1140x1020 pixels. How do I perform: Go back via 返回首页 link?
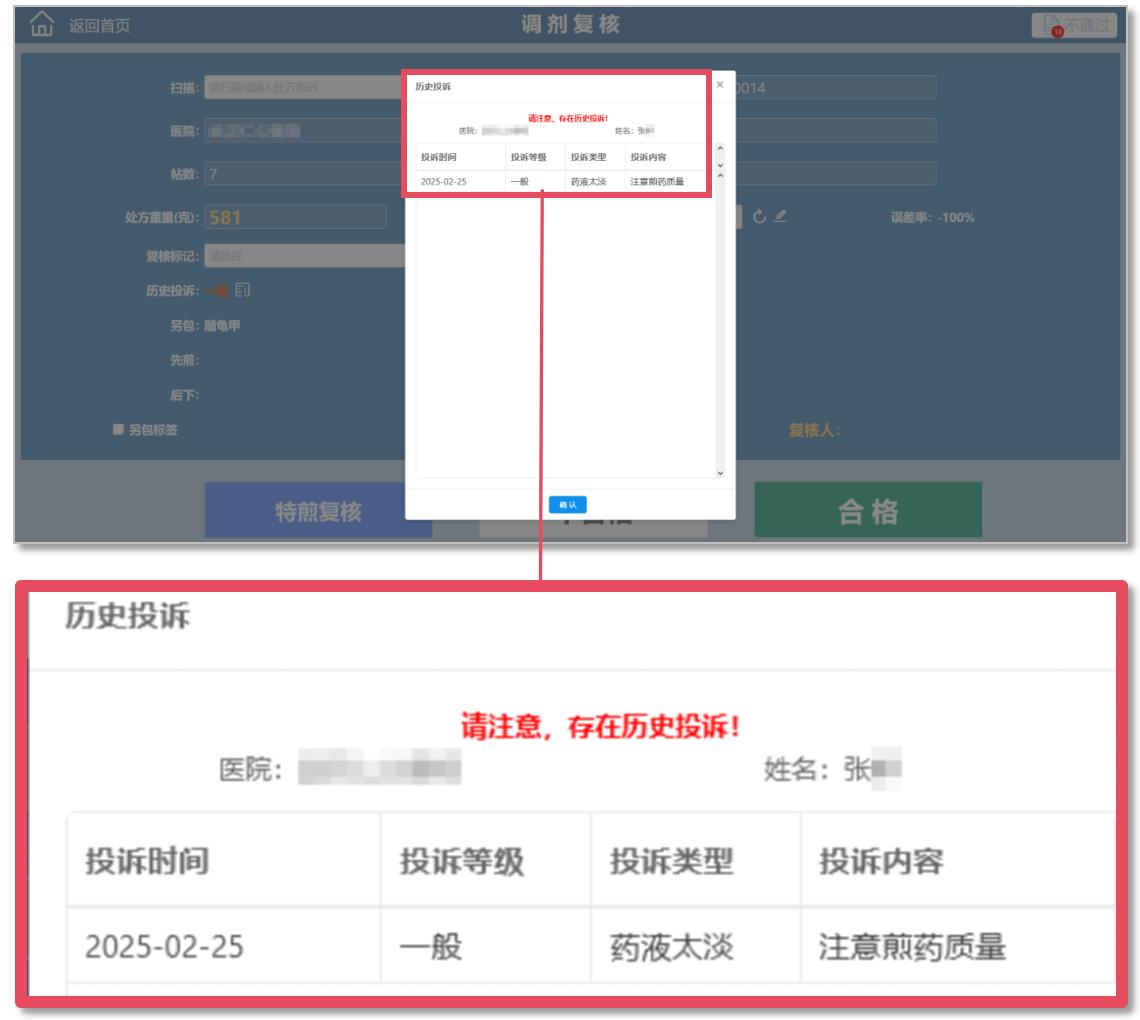pos(100,25)
